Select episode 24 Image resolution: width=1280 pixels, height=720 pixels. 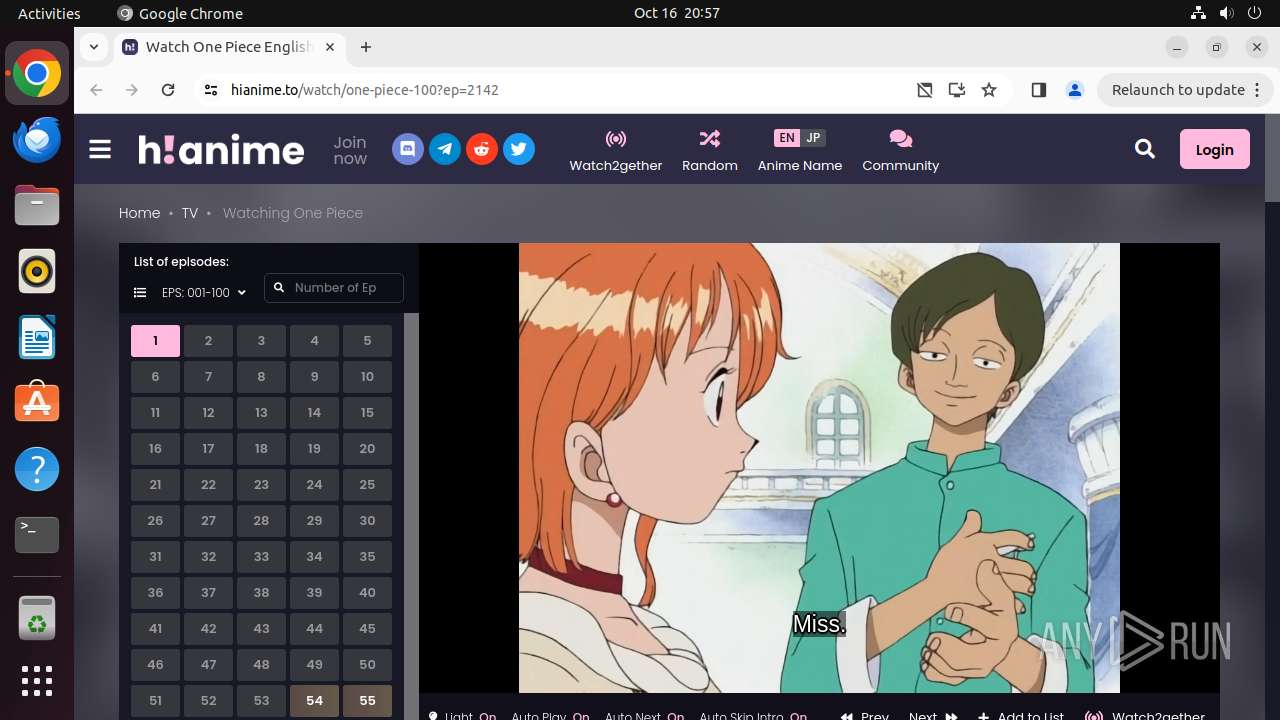point(314,485)
